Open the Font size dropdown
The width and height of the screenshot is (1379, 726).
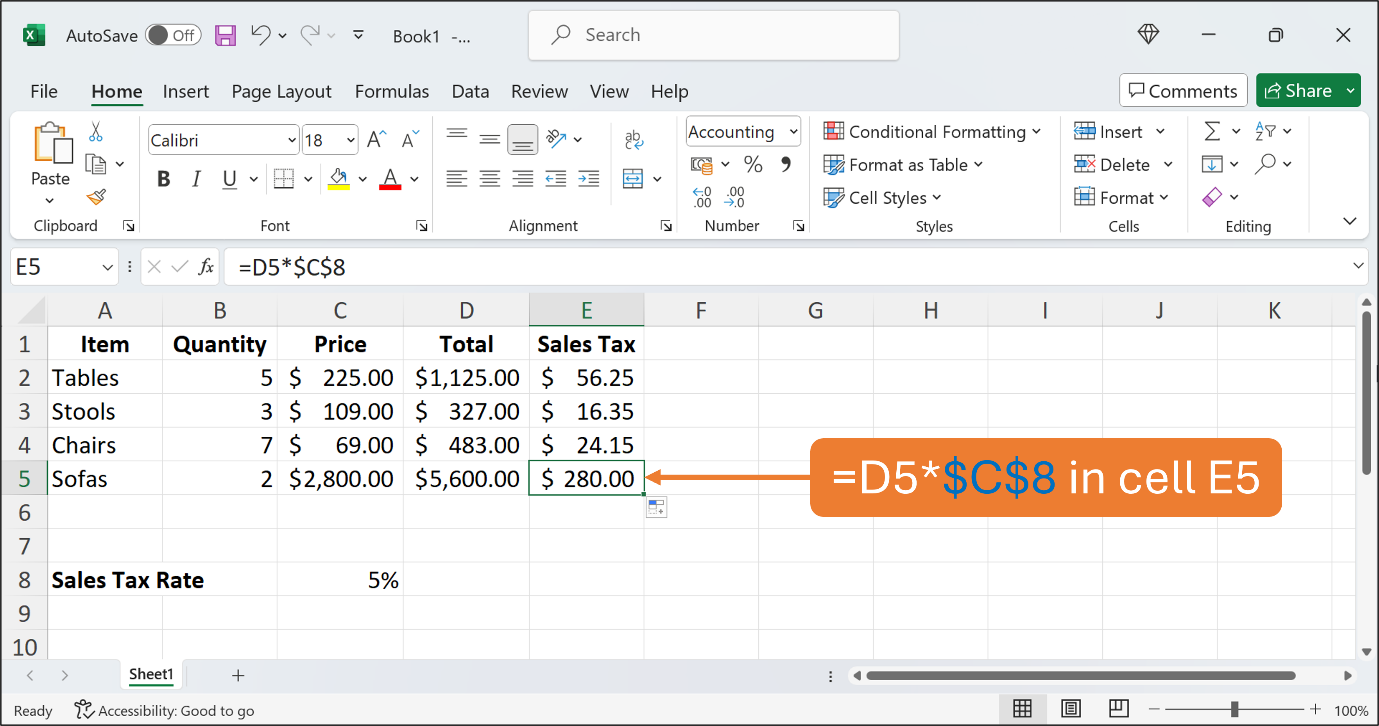[351, 140]
